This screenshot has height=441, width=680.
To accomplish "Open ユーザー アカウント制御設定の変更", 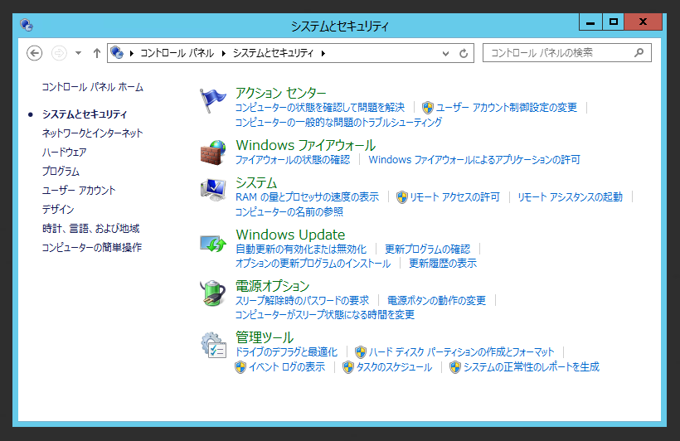I will (506, 108).
